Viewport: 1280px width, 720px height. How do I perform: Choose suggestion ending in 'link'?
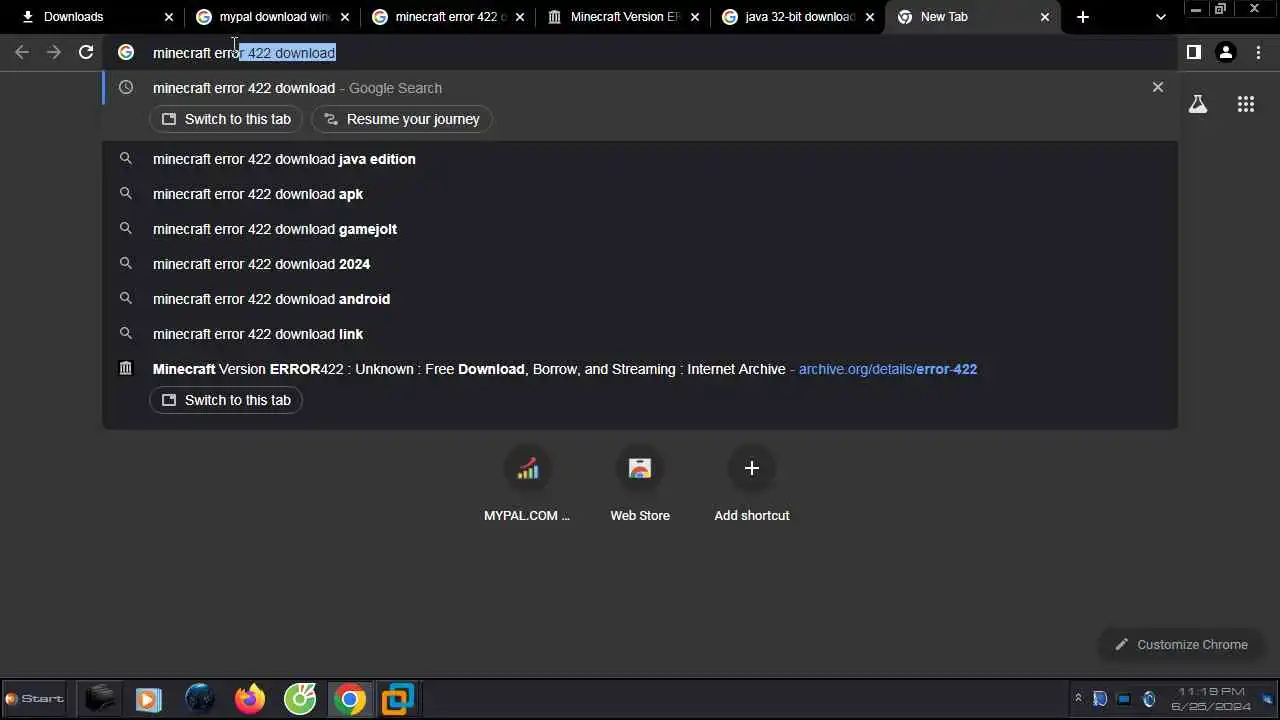640,334
